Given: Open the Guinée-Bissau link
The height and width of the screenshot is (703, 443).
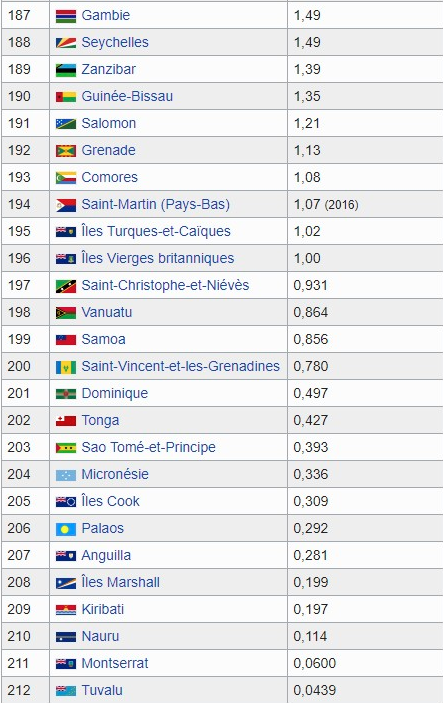Looking at the screenshot, I should click(x=127, y=96).
